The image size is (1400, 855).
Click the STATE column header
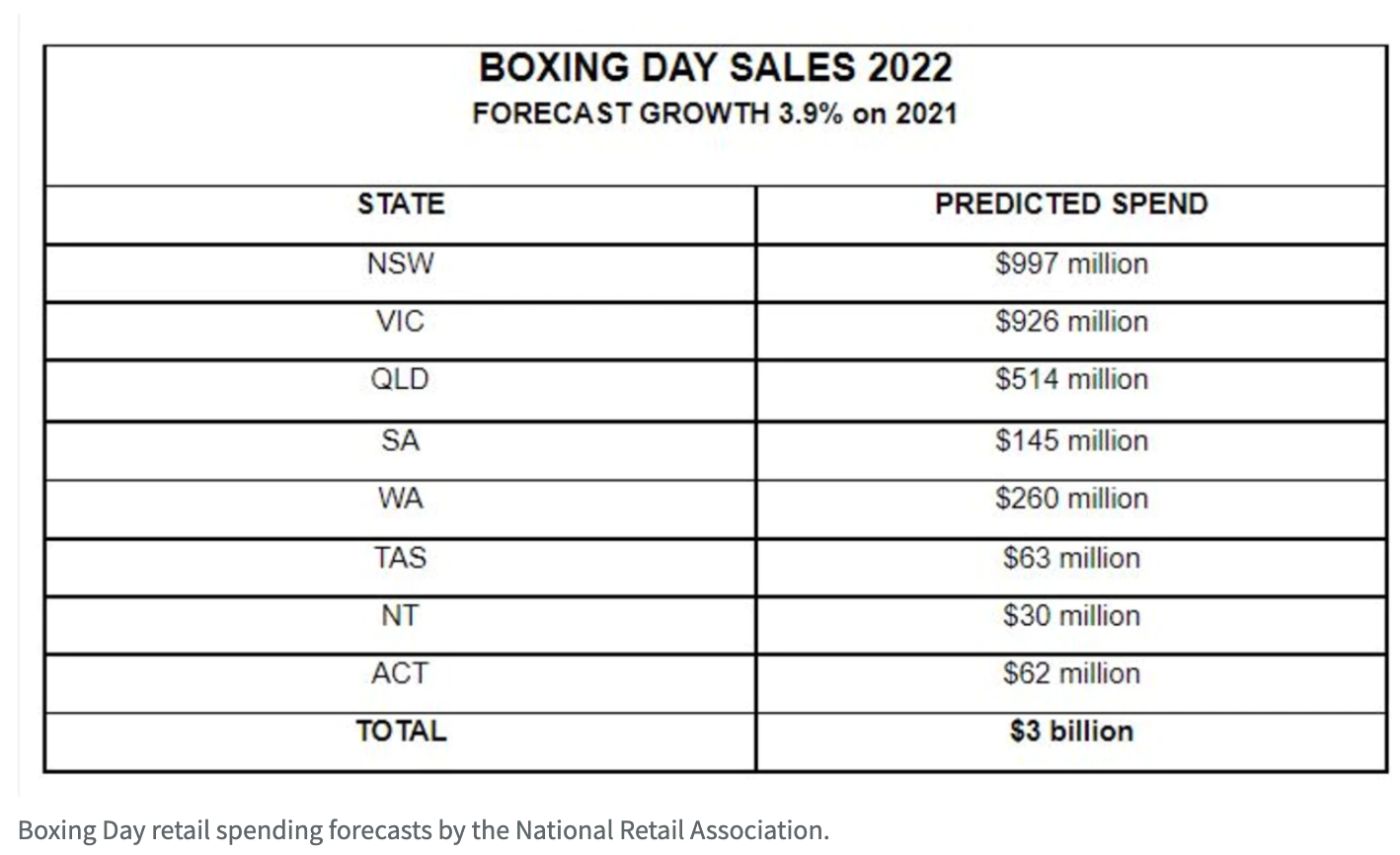pyautogui.click(x=401, y=205)
